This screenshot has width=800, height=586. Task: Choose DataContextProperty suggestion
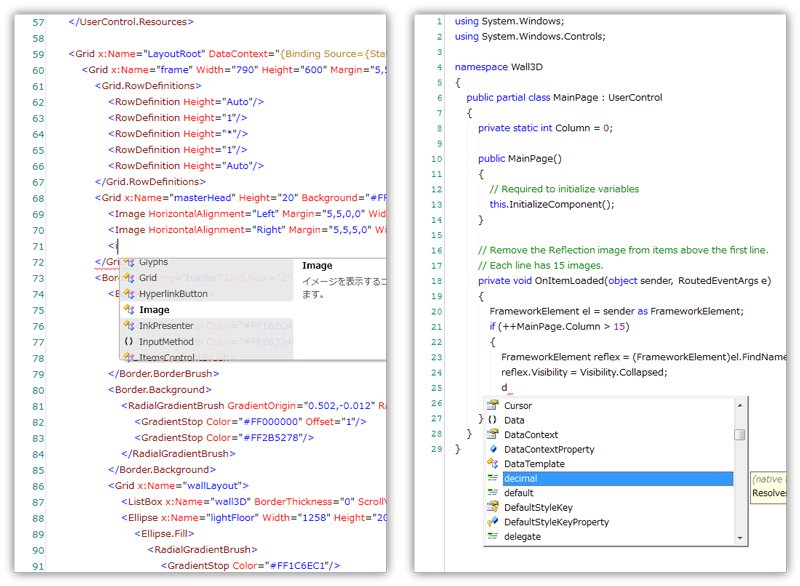pos(549,449)
